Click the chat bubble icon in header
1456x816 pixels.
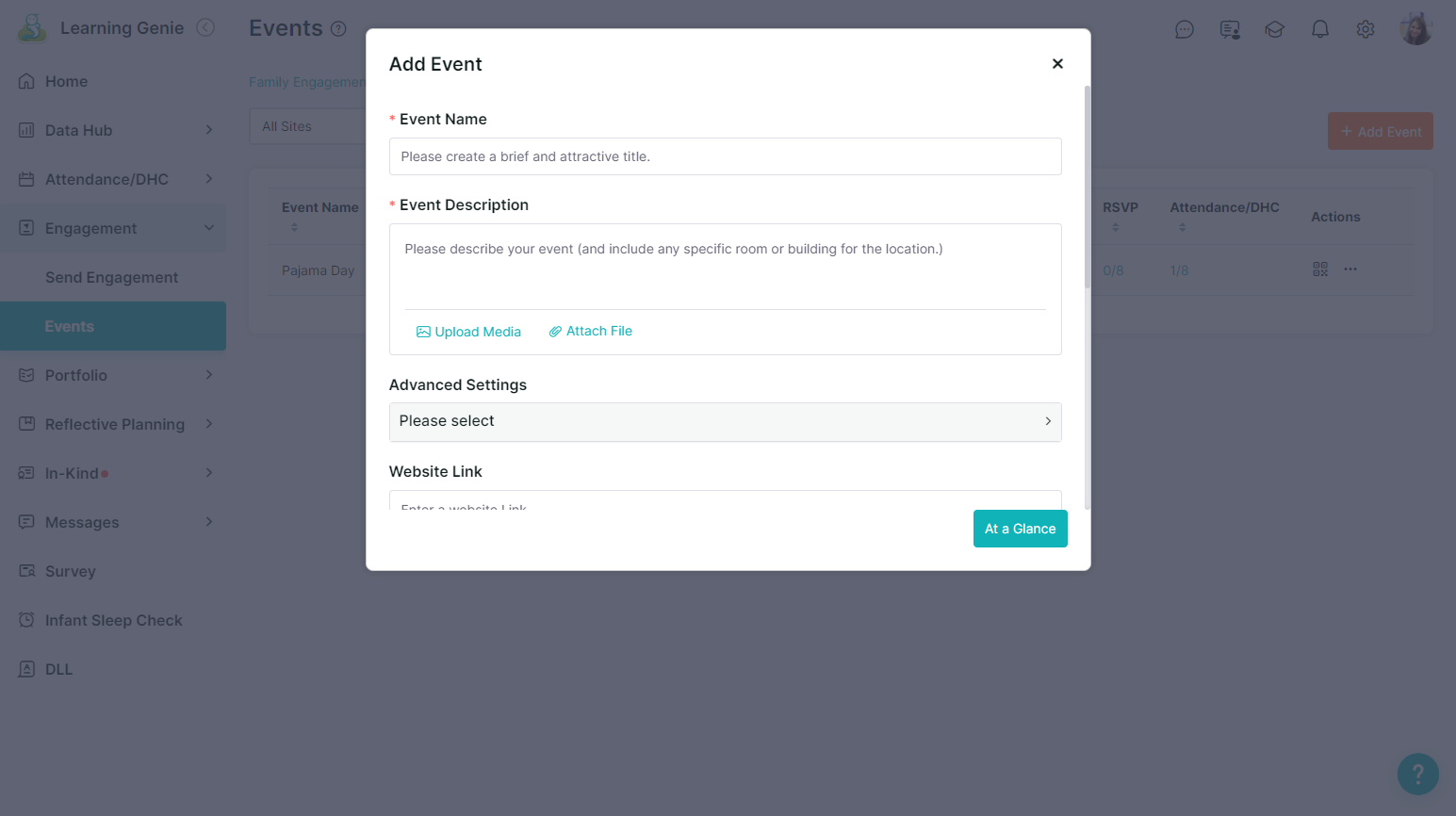point(1185,29)
